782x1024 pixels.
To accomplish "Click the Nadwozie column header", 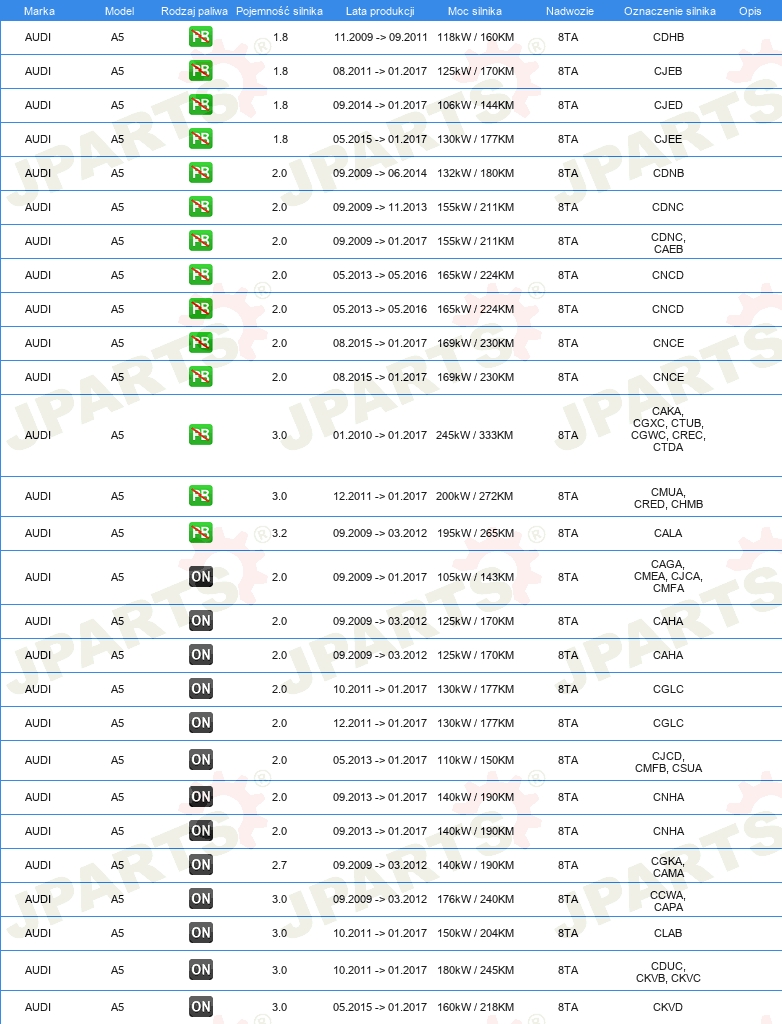I will (x=570, y=11).
